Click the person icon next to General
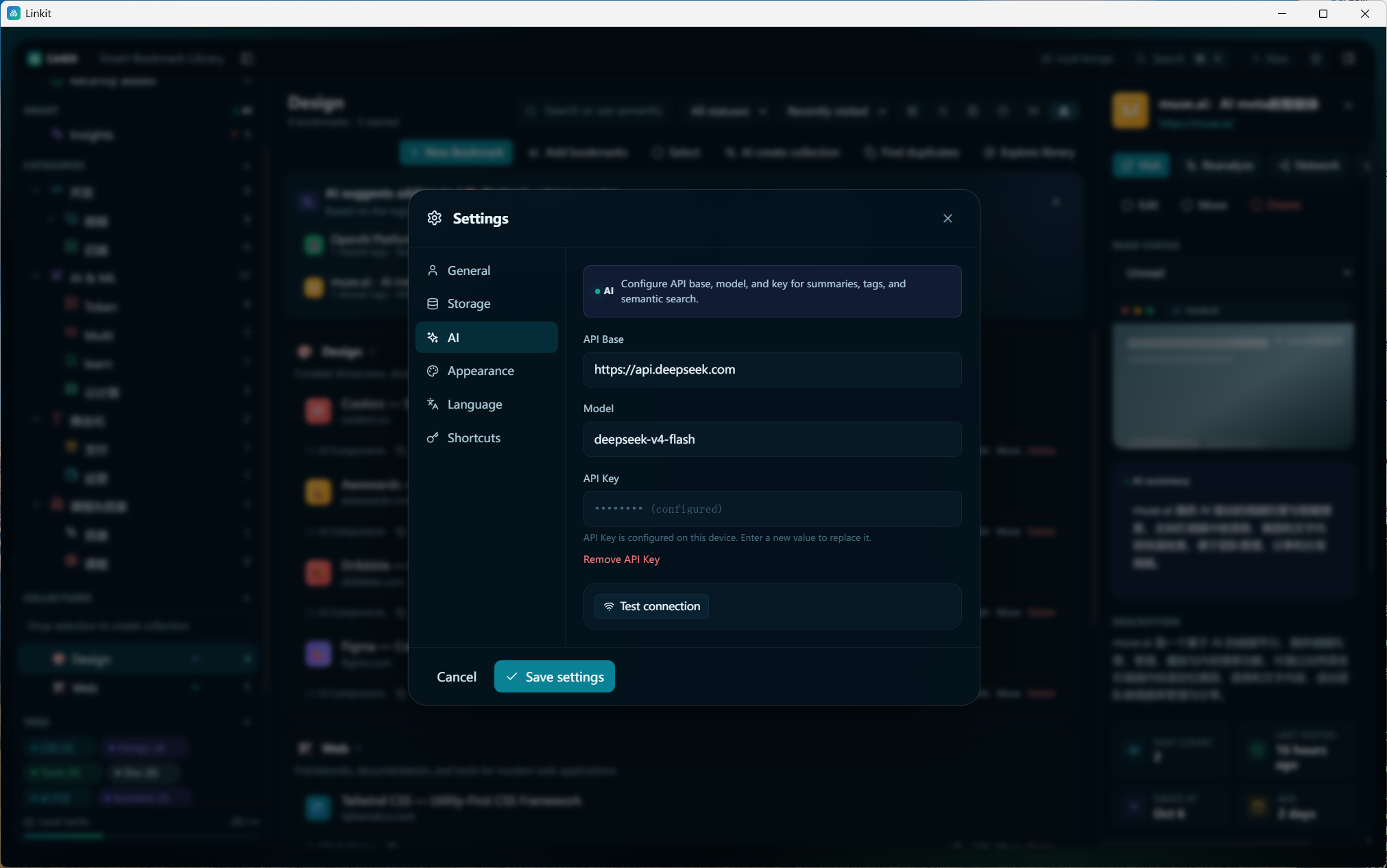 433,270
